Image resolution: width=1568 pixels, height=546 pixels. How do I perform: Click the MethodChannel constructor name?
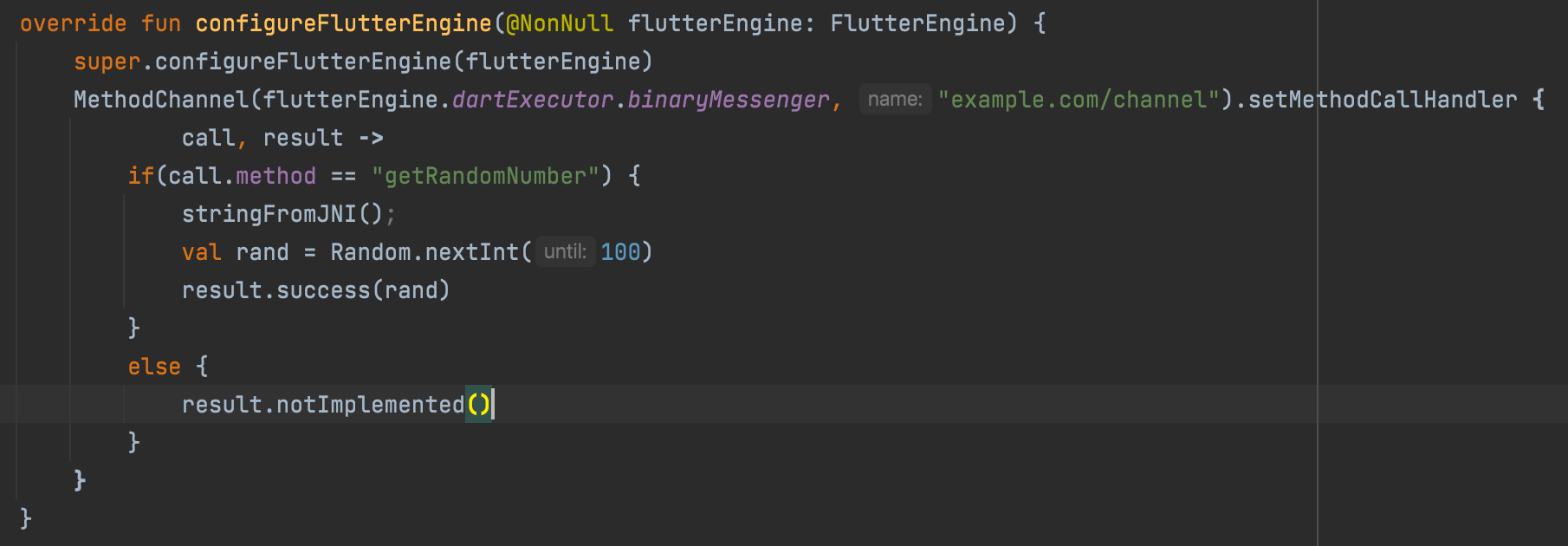pos(161,100)
